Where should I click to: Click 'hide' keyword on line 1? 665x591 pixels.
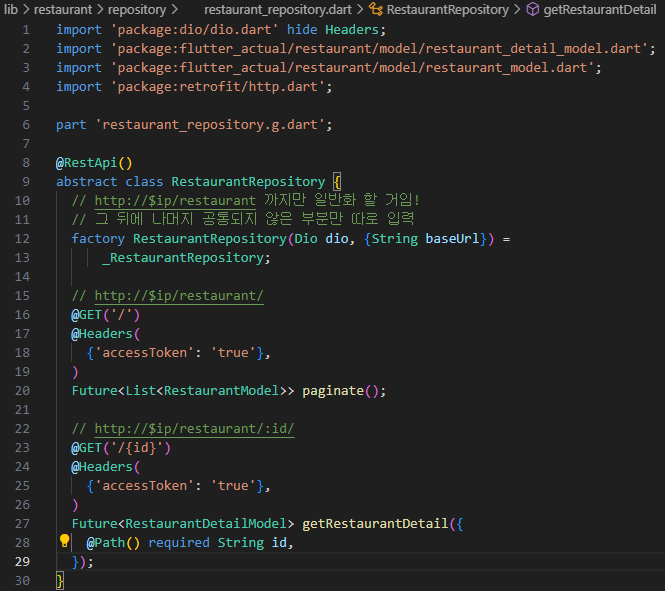(x=302, y=30)
